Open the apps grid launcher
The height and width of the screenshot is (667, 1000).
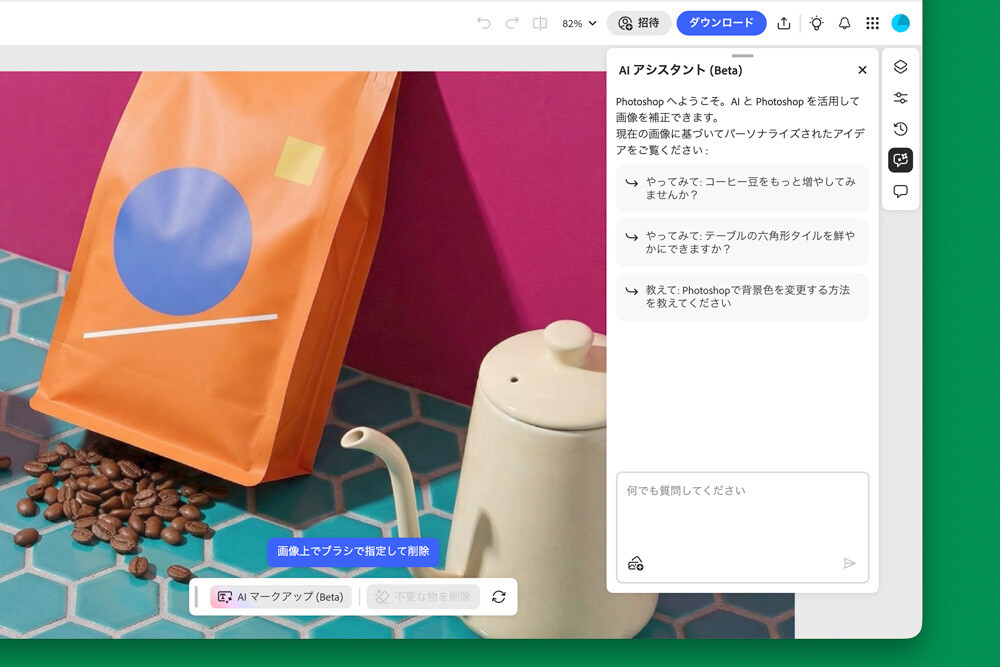pos(872,22)
